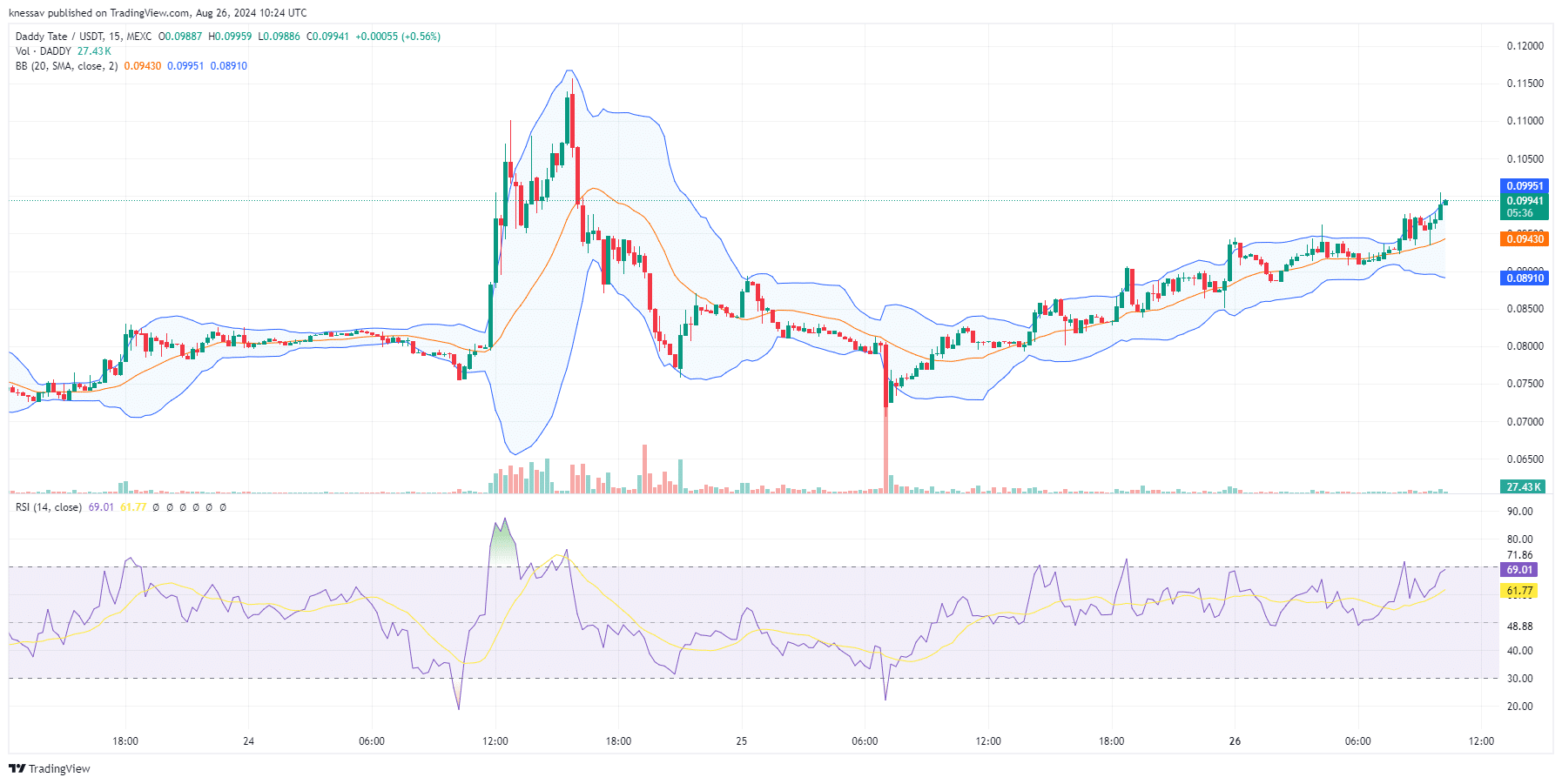
Task: Click the 0.12000 price axis label
Action: [x=1525, y=46]
